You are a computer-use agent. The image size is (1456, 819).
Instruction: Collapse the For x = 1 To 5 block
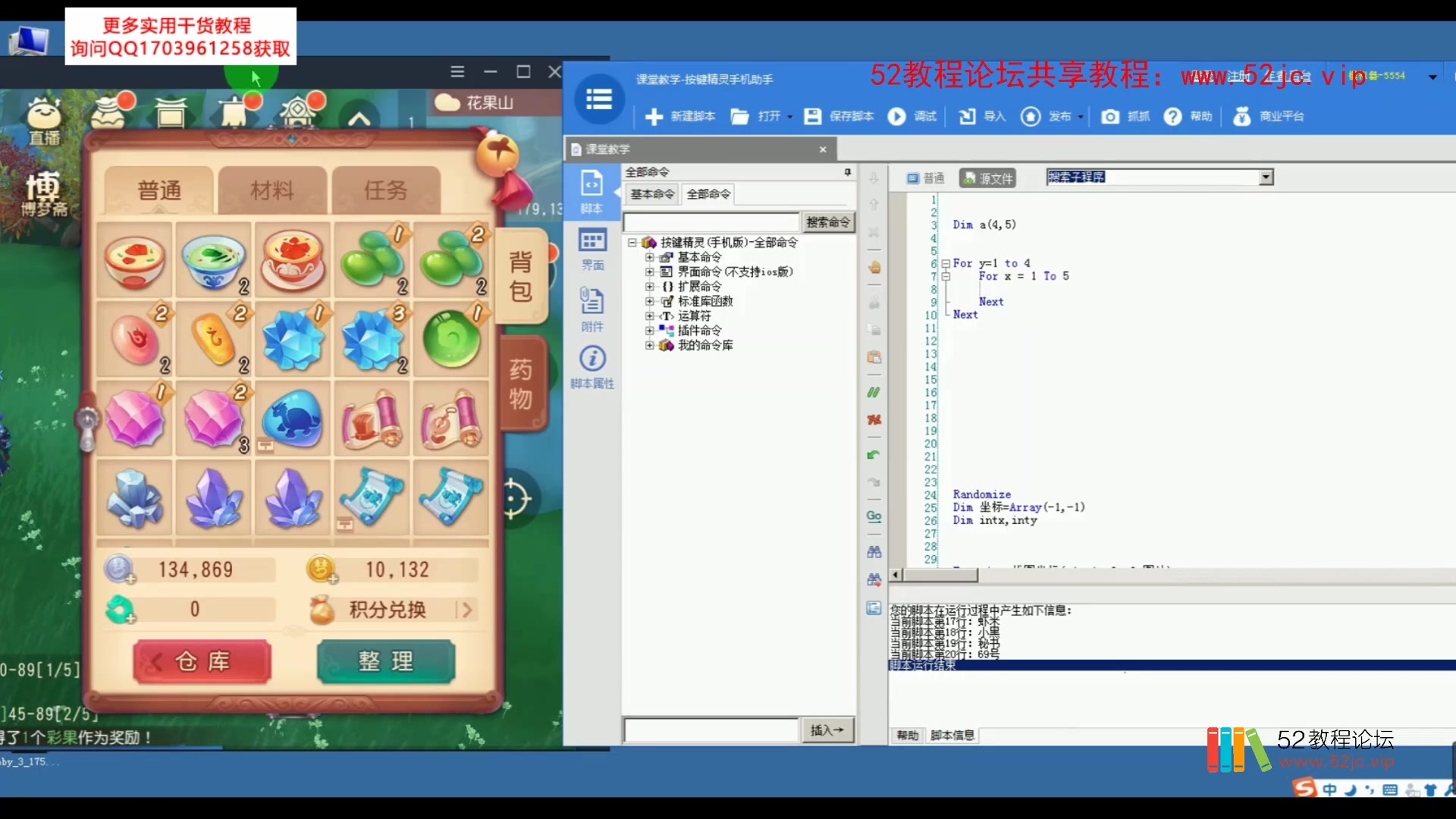(x=946, y=277)
